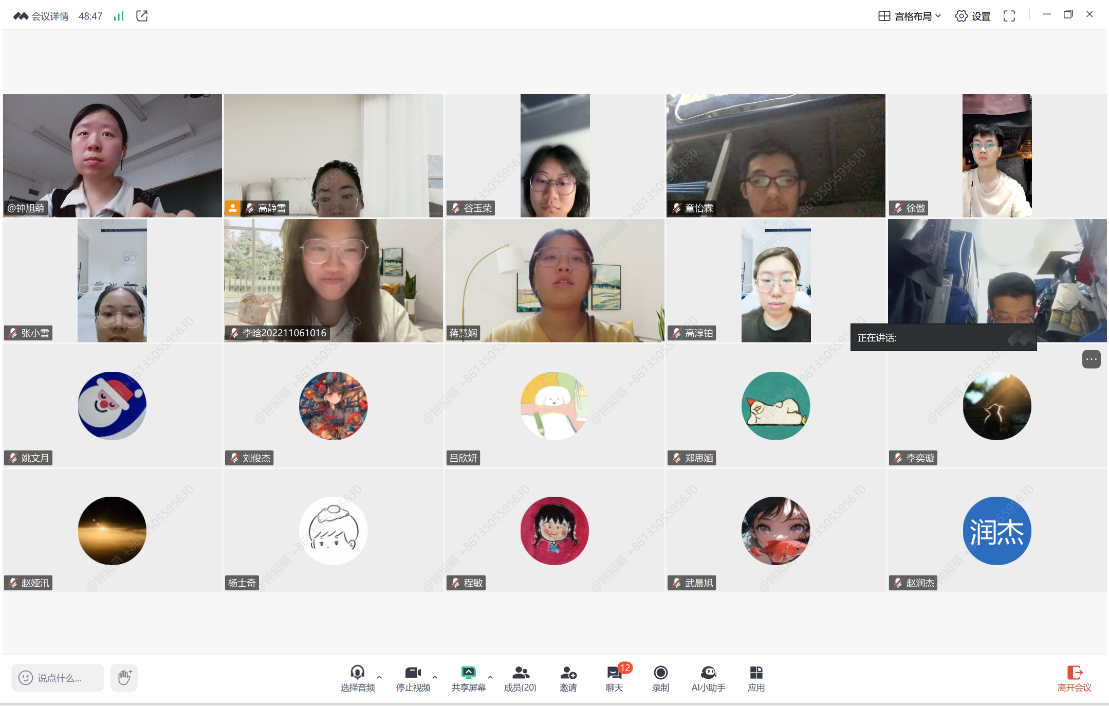Image resolution: width=1109 pixels, height=706 pixels.
Task: Click the raise hand icon
Action: pyautogui.click(x=124, y=678)
